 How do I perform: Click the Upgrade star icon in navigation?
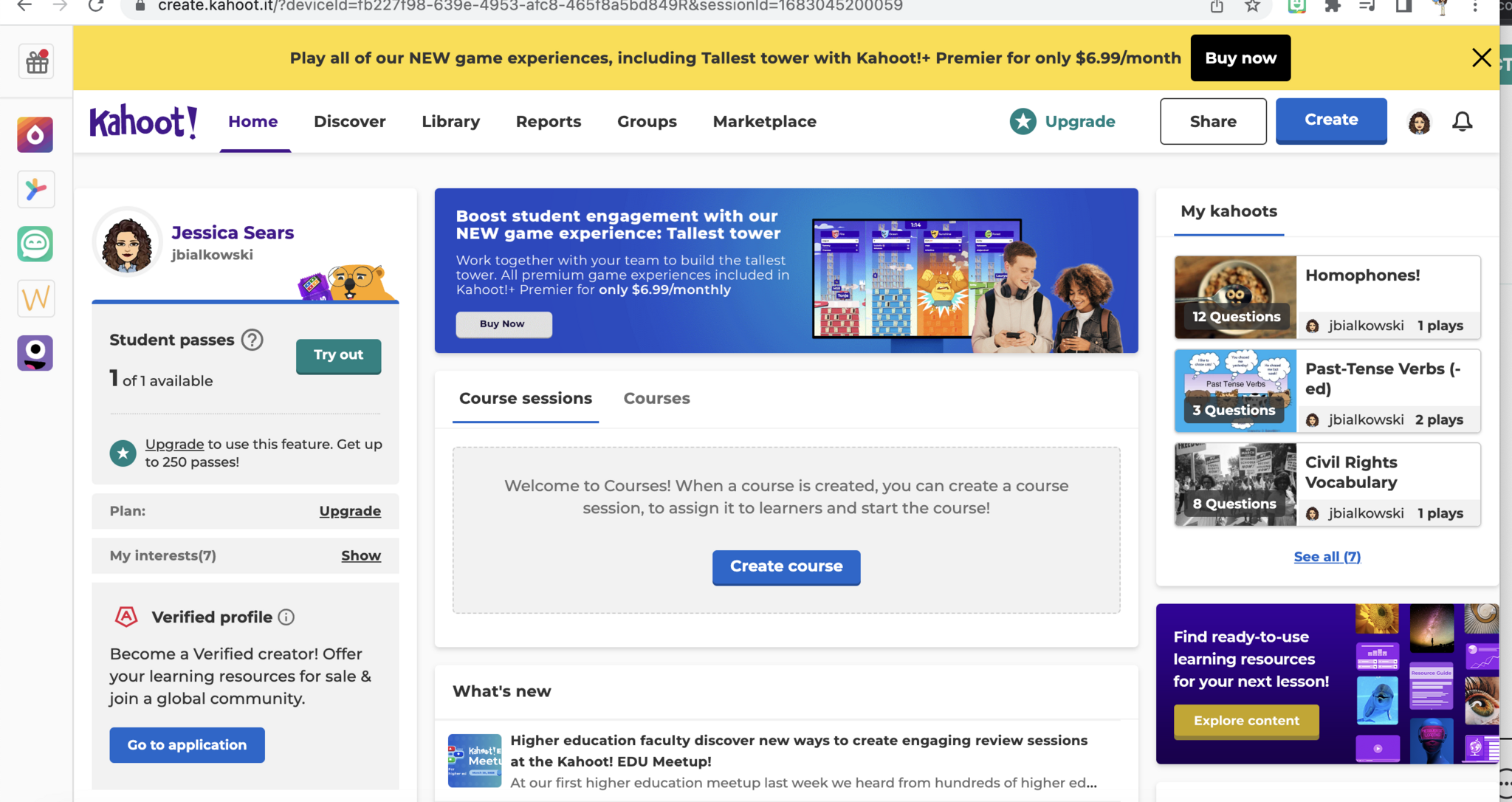click(1023, 121)
